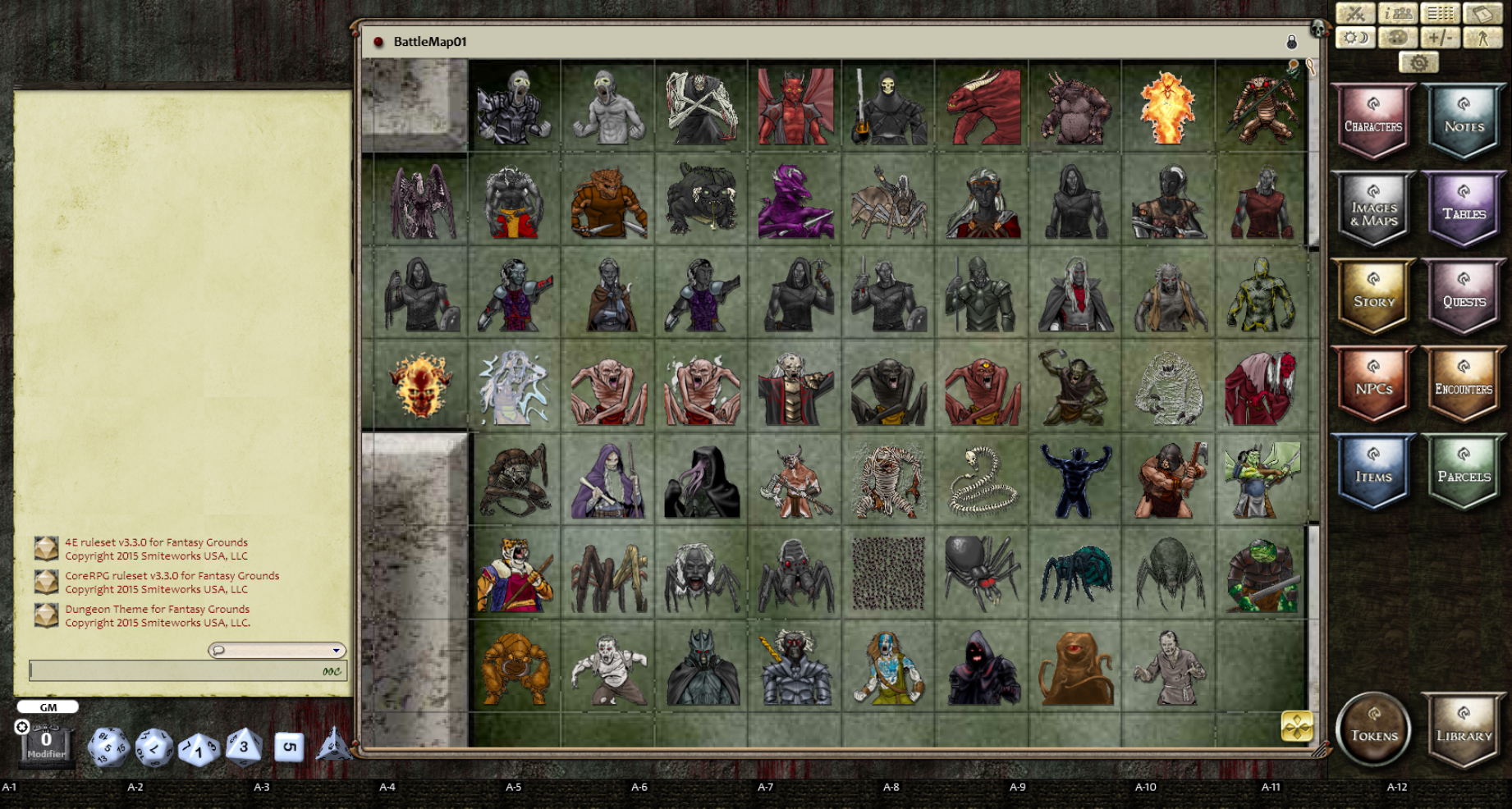The width and height of the screenshot is (1512, 809).
Task: Open Options using the gear icon
Action: coord(1418,62)
